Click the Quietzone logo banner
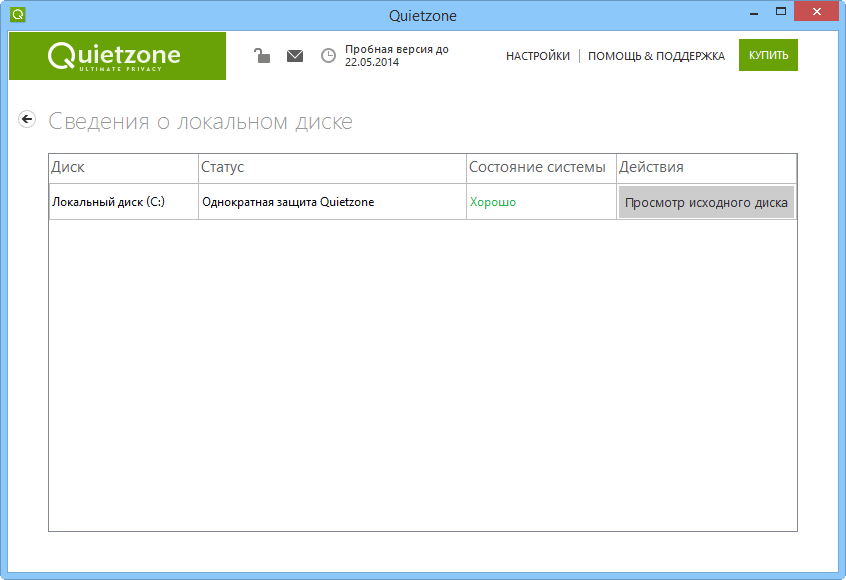 [x=118, y=56]
